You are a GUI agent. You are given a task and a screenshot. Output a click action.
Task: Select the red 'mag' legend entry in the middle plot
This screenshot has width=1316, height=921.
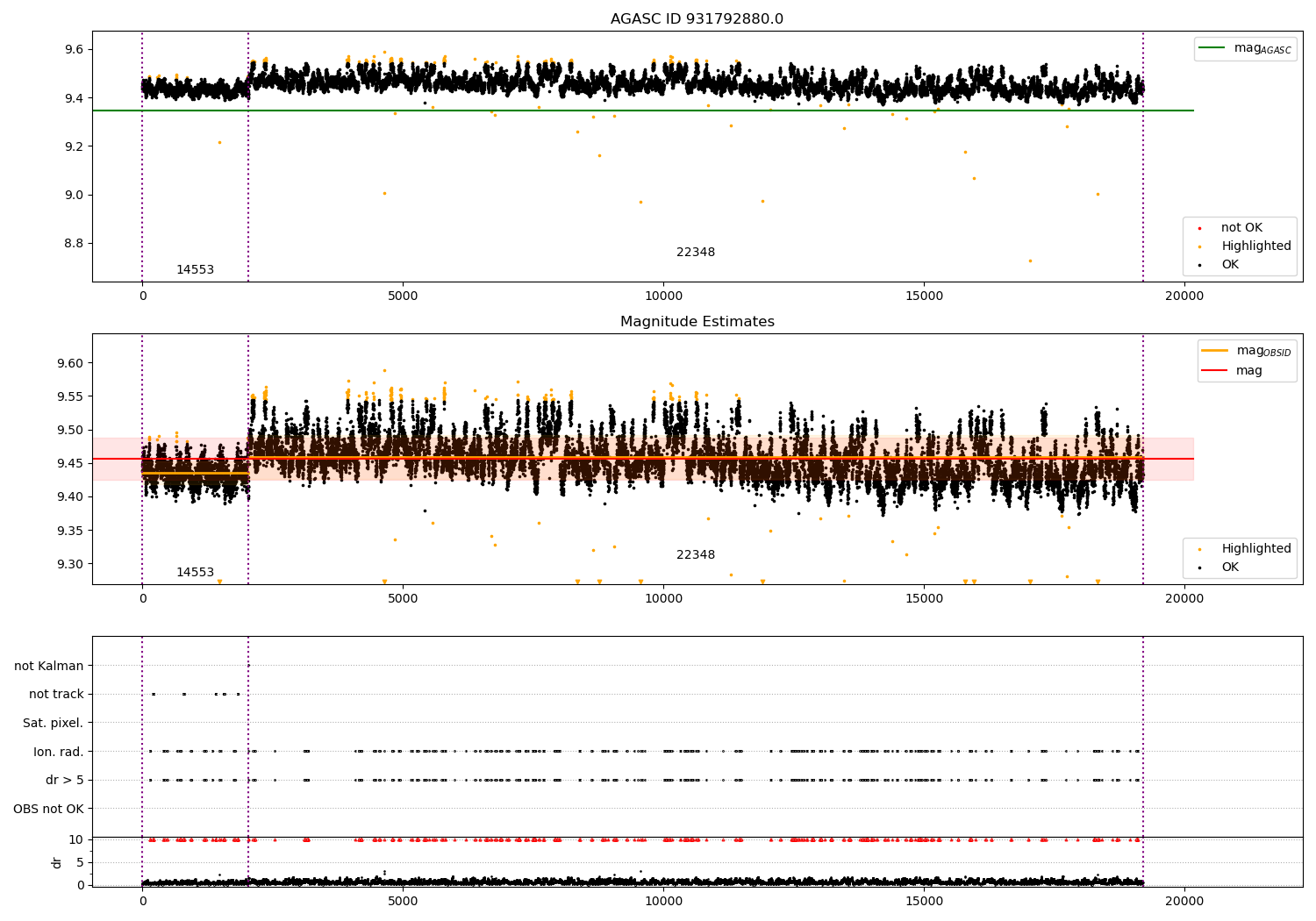(1232, 371)
